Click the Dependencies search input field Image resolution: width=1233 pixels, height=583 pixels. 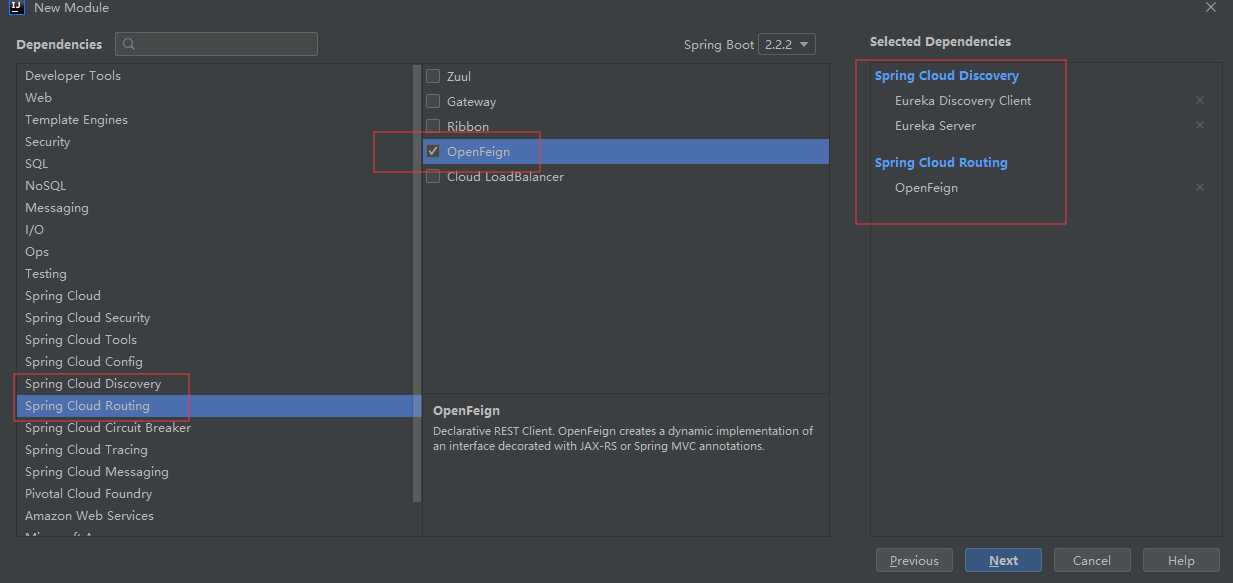216,44
